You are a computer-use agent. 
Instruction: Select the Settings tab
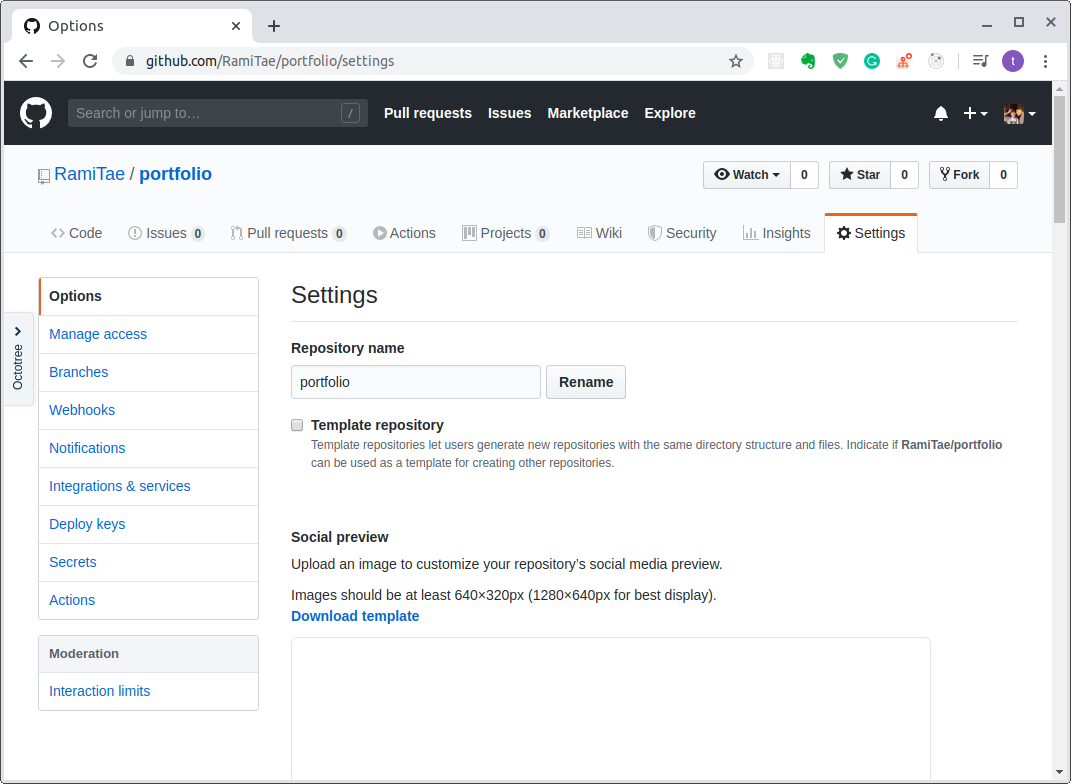(871, 233)
